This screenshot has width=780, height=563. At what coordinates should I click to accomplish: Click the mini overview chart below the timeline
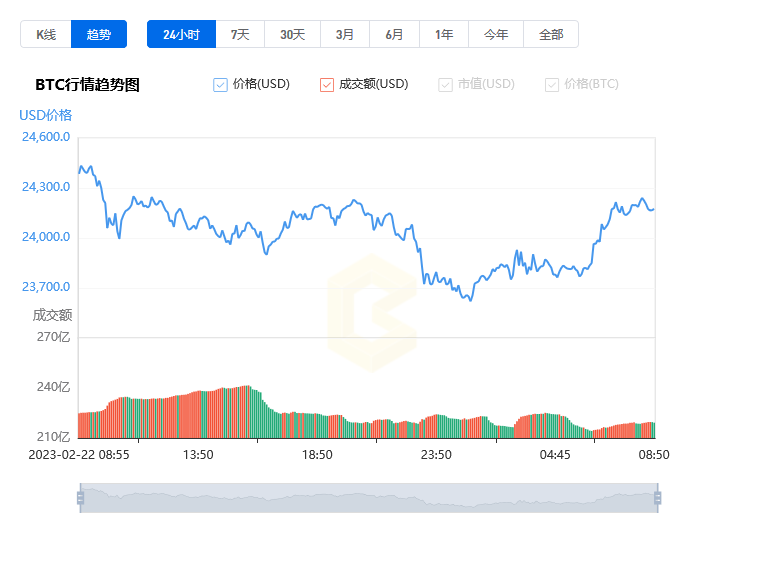(x=368, y=497)
